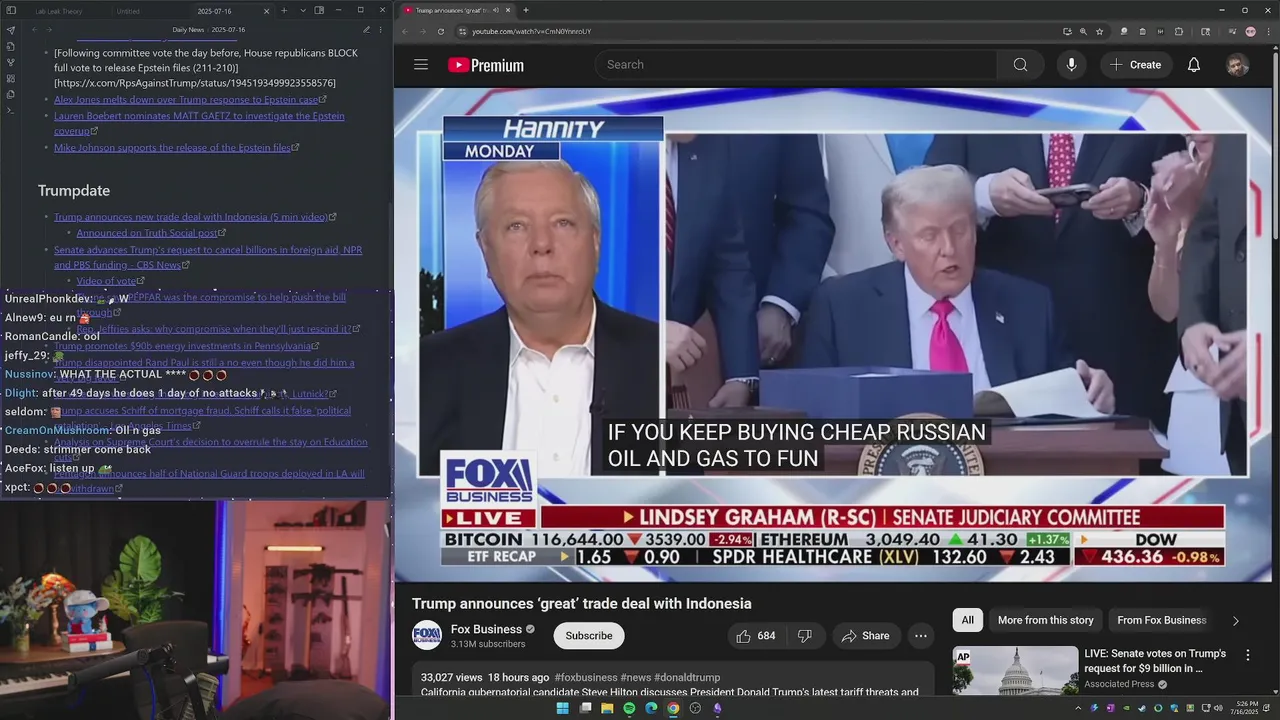
Task: Open Alex Jones melts down link
Action: tap(186, 100)
